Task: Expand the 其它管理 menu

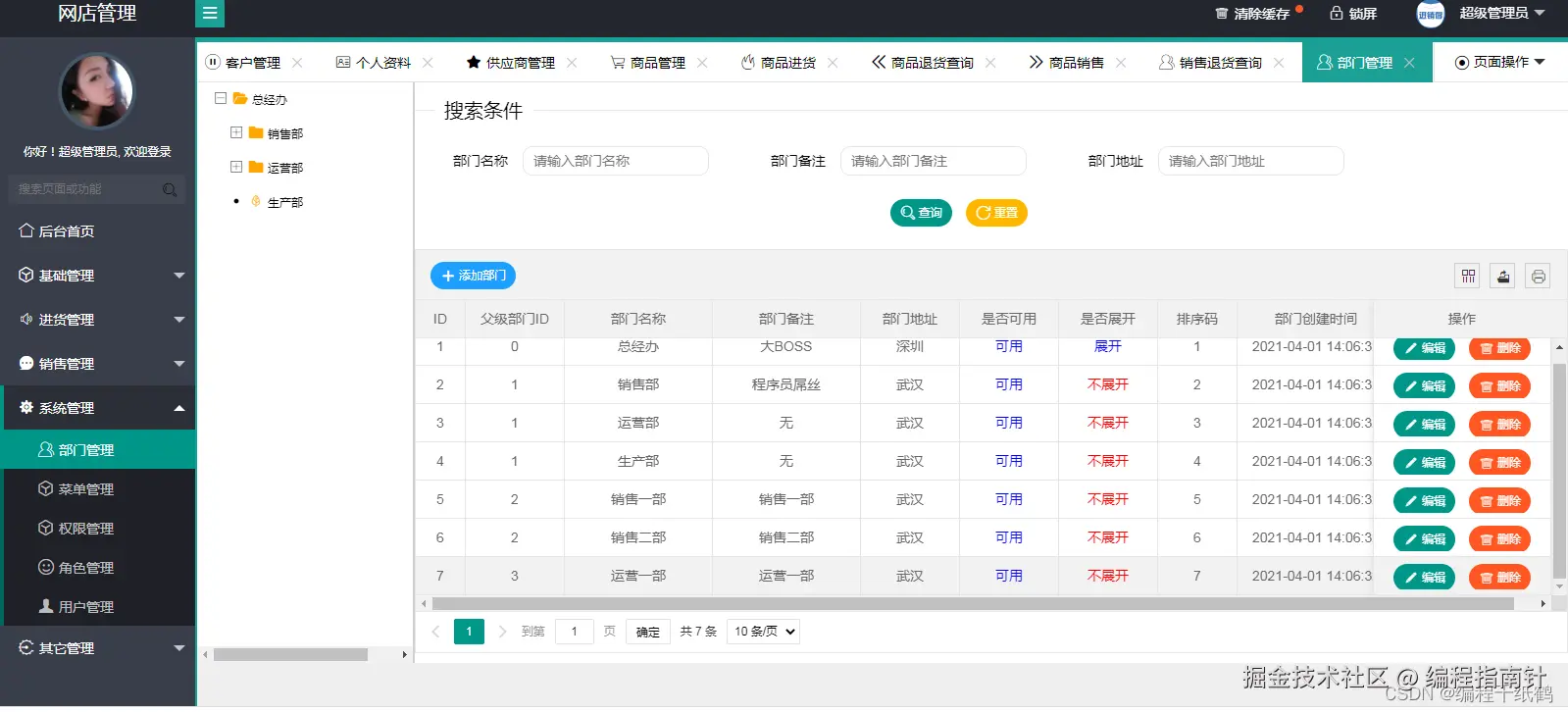Action: 98,648
